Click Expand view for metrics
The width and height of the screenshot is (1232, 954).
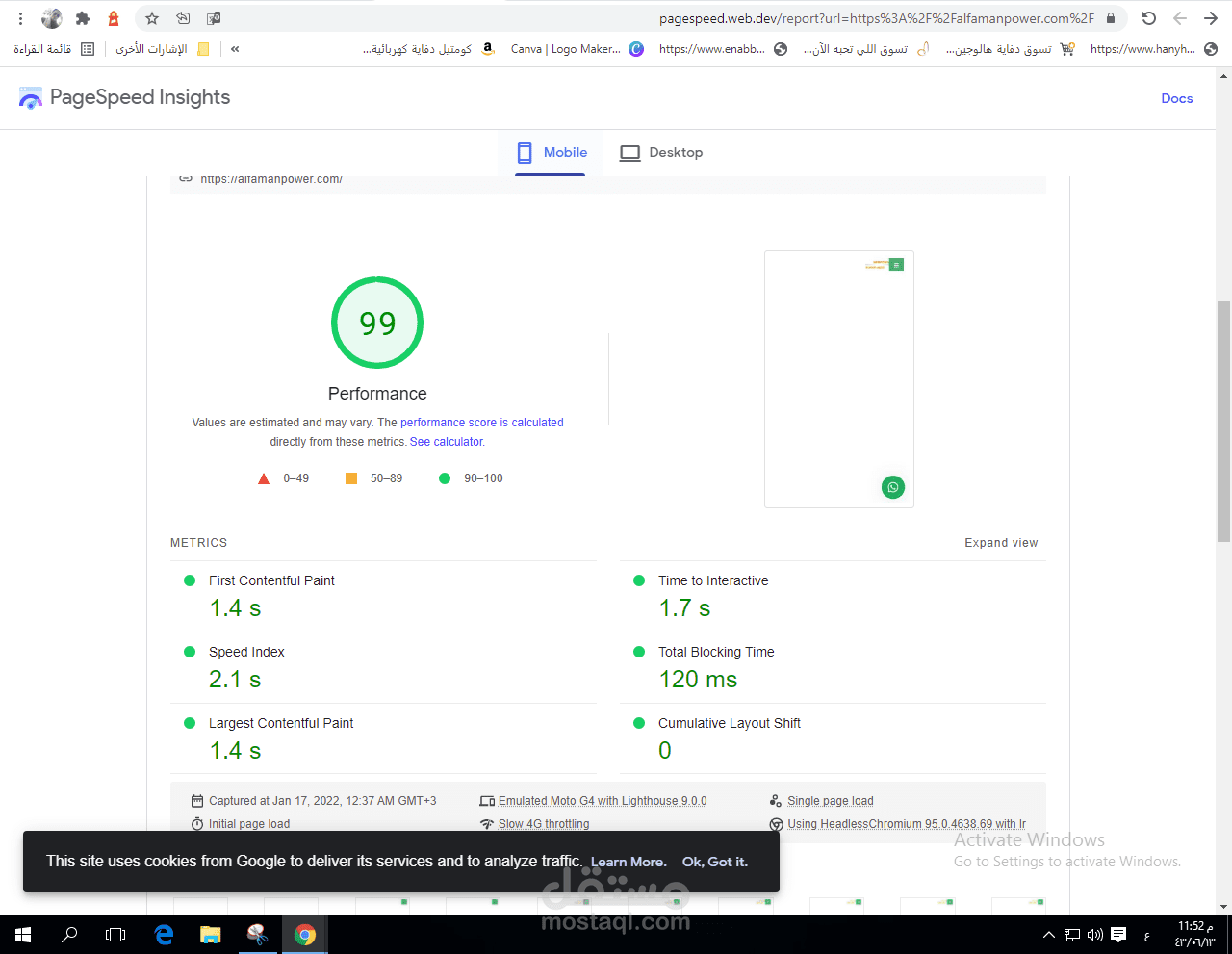click(x=1001, y=543)
